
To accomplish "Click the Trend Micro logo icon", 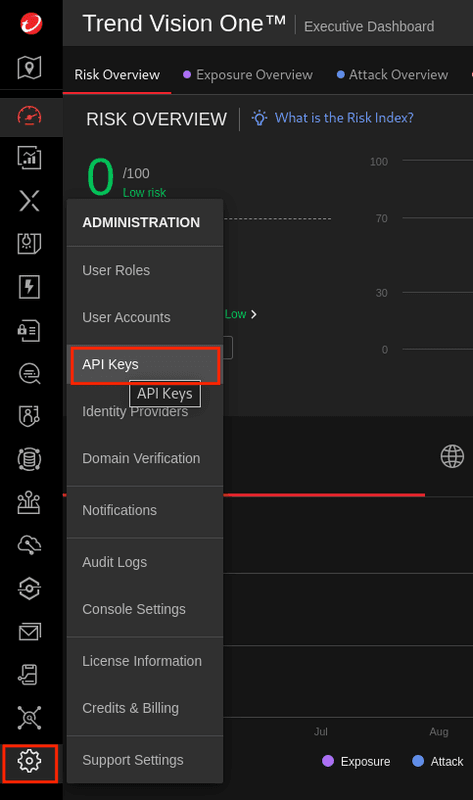I will (31, 23).
